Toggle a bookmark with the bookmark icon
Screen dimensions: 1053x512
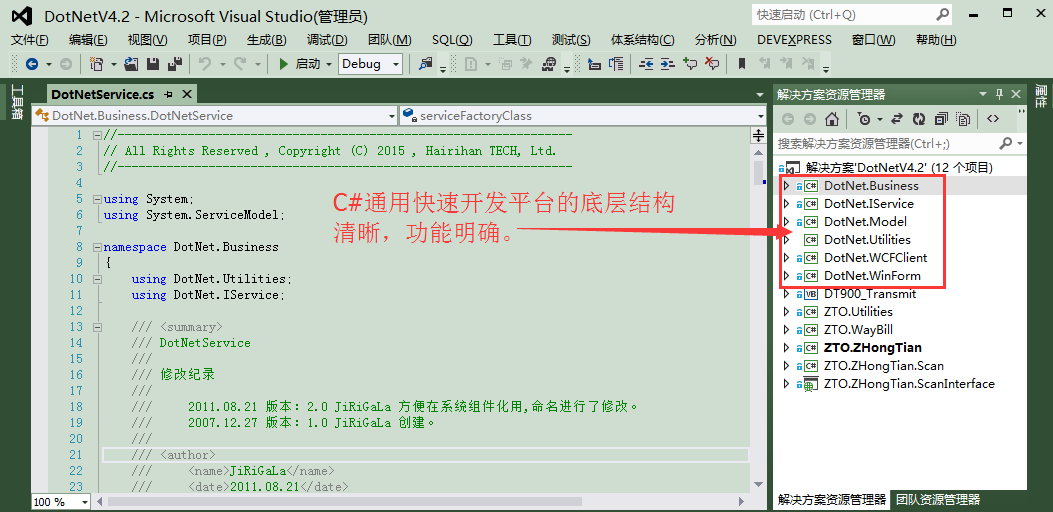742,65
